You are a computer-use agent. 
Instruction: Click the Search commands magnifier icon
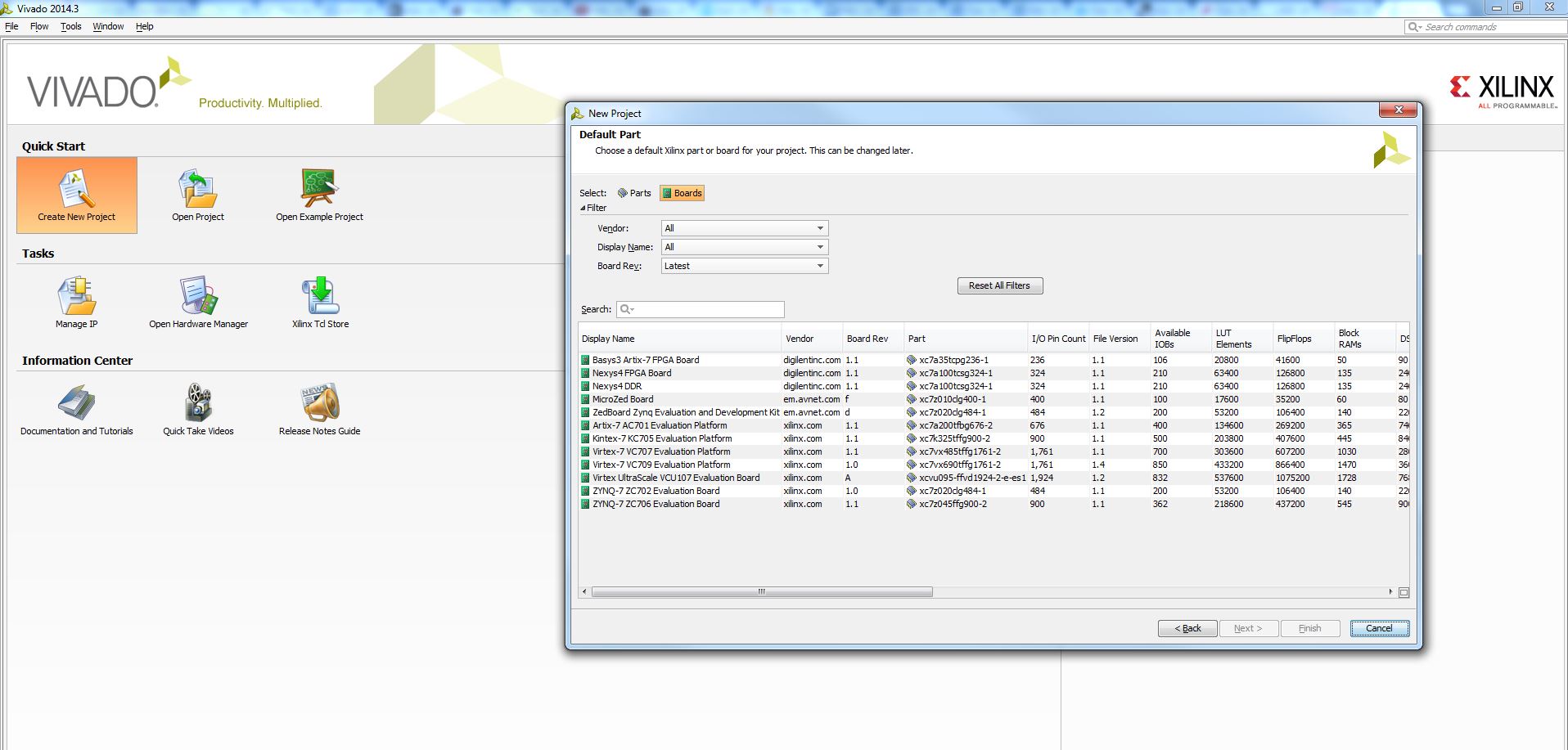[x=1414, y=27]
